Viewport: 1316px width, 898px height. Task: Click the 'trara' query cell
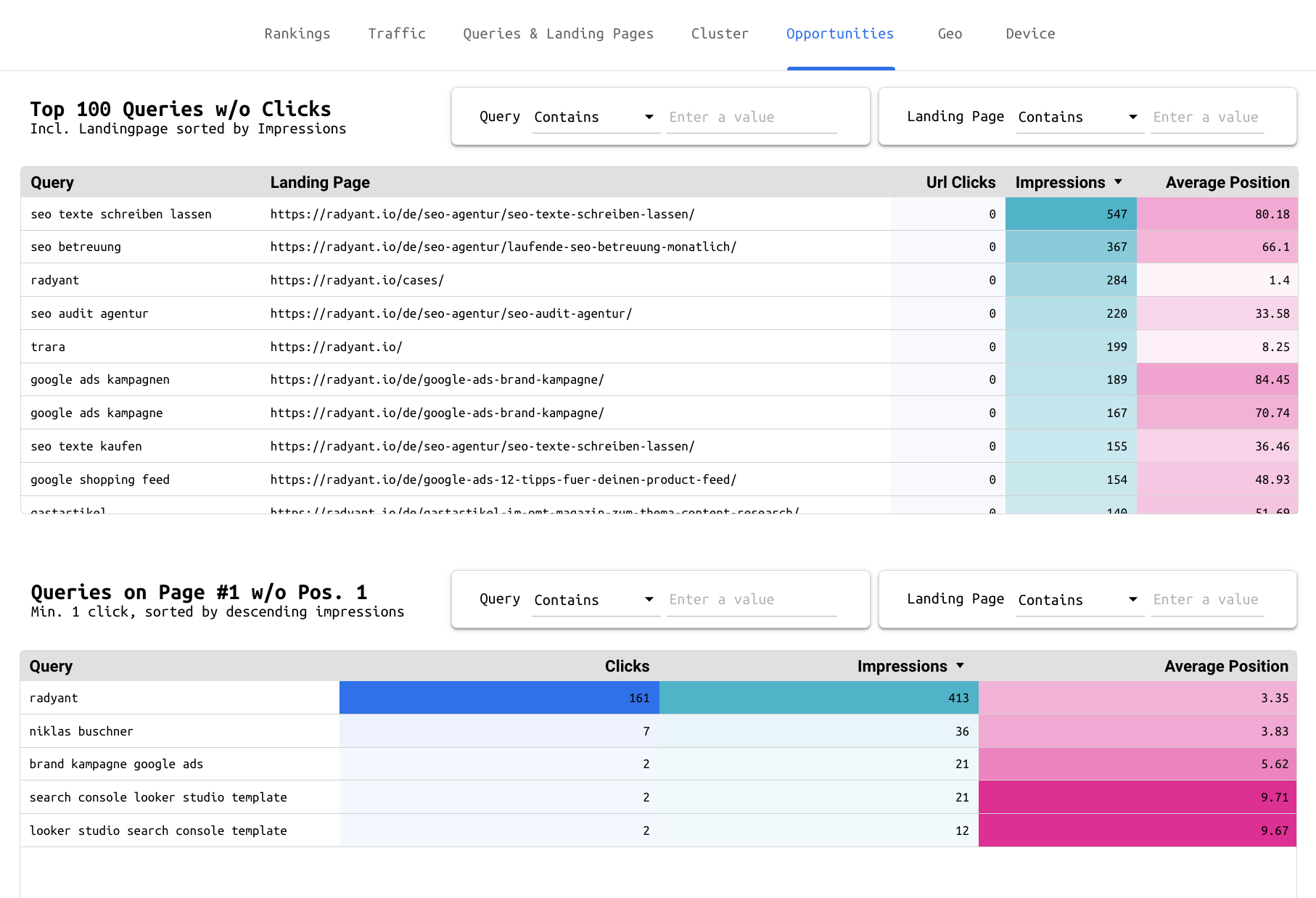[x=48, y=347]
